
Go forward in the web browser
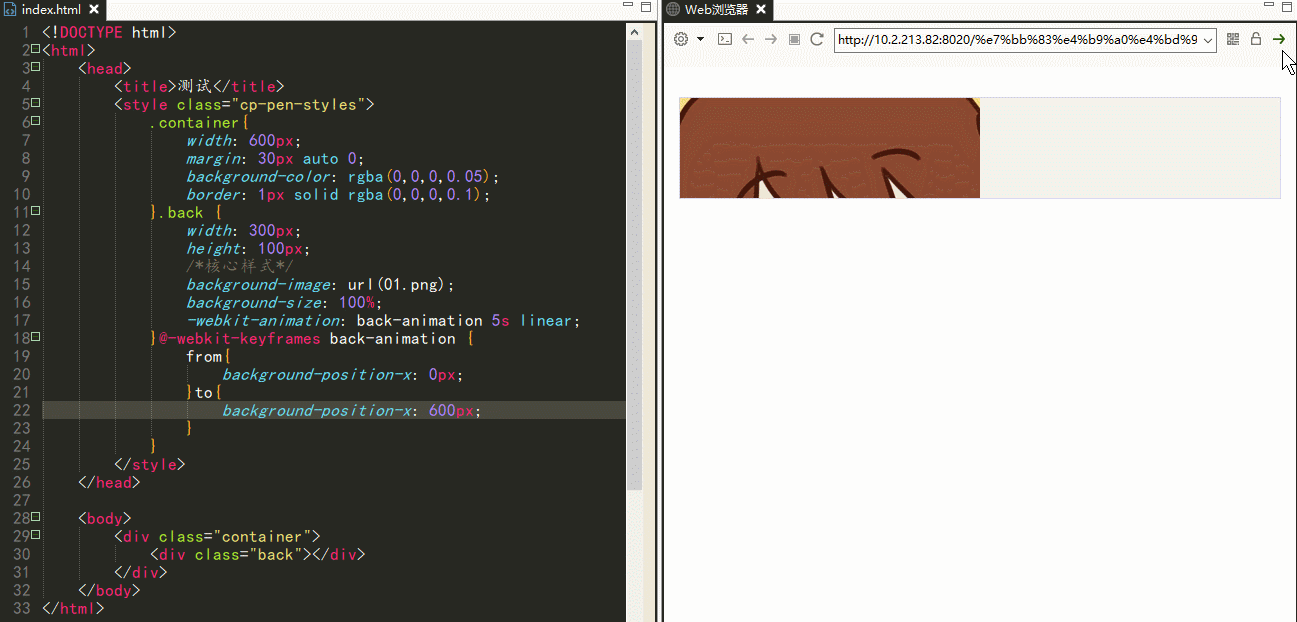pos(770,39)
